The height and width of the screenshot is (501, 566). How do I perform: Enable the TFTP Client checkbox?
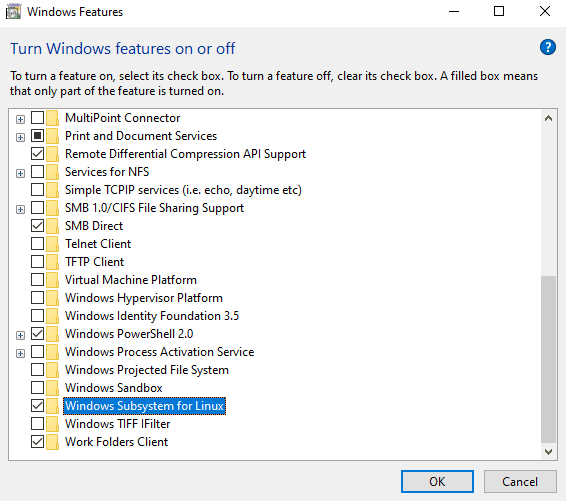coord(38,262)
